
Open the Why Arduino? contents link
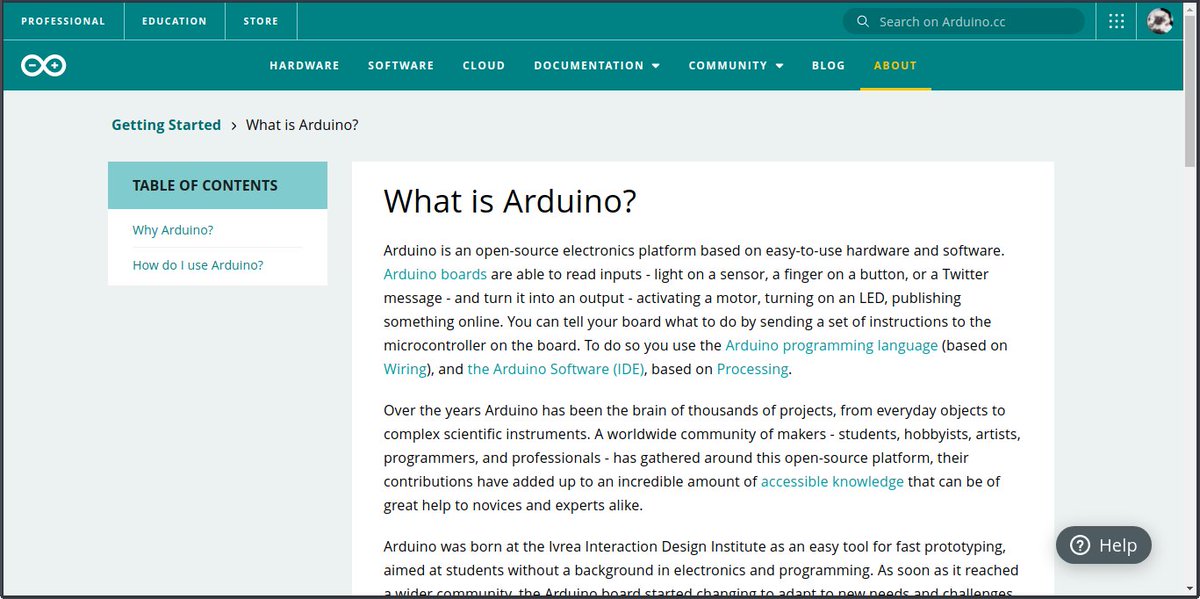click(x=173, y=230)
